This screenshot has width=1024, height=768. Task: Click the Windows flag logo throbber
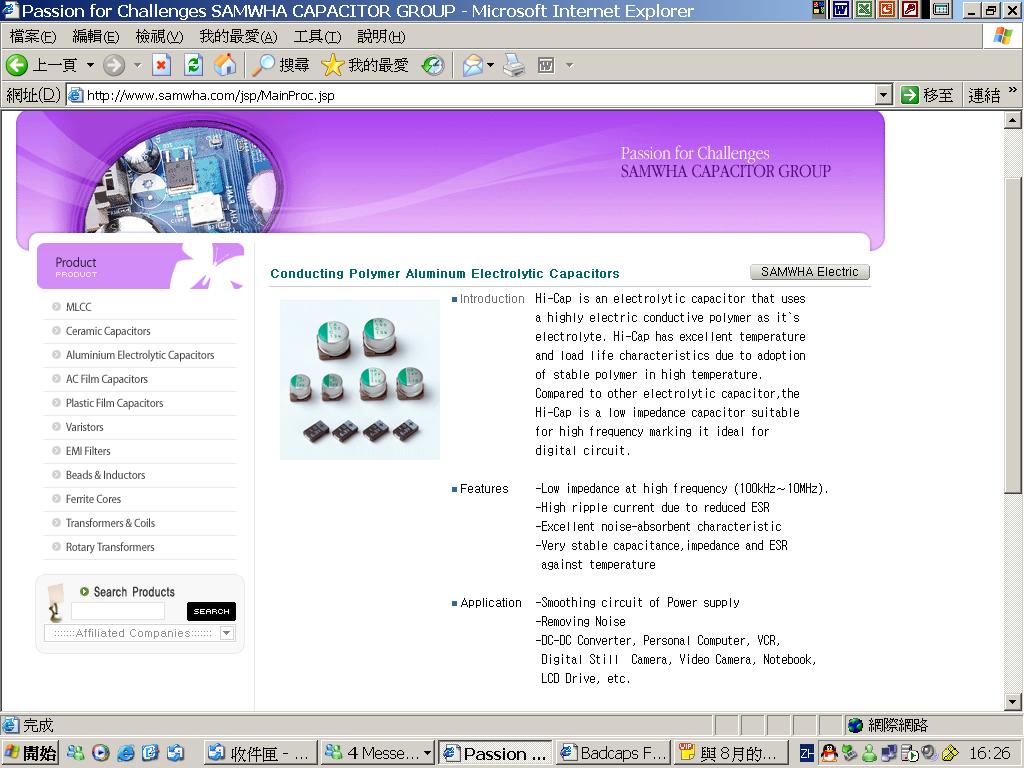pos(1002,36)
